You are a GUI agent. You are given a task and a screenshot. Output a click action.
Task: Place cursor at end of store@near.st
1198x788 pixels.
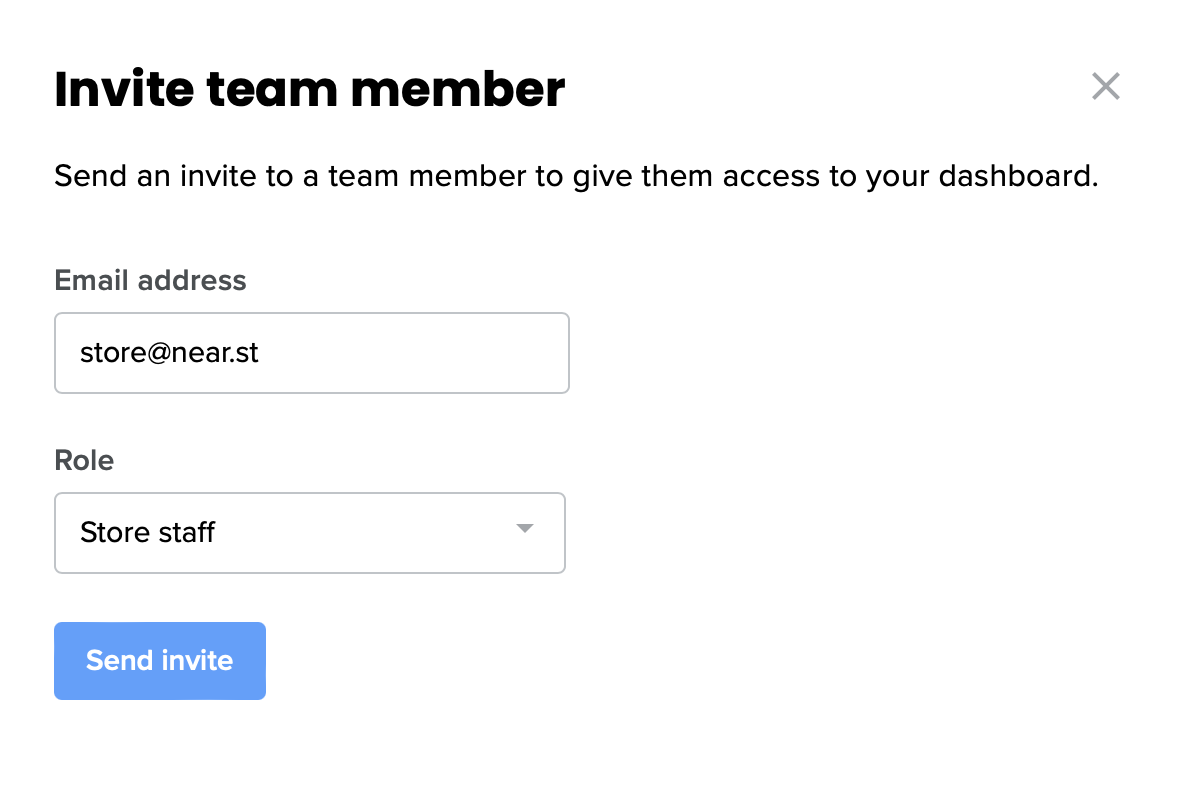click(x=261, y=353)
